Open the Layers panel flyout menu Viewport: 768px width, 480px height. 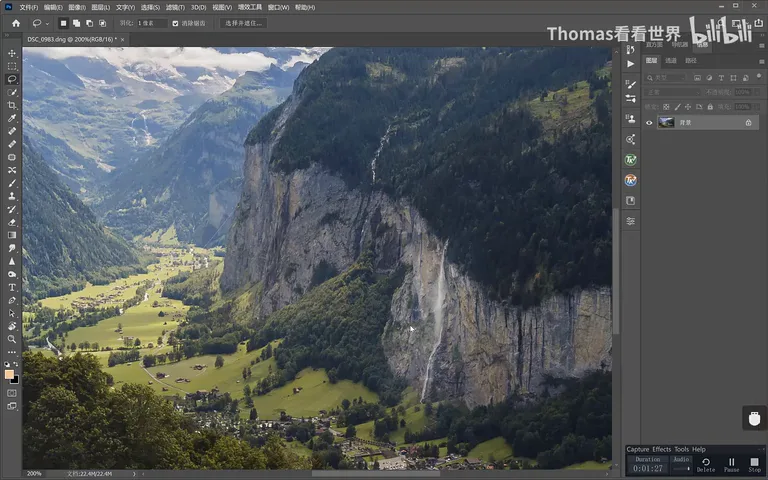(x=762, y=61)
